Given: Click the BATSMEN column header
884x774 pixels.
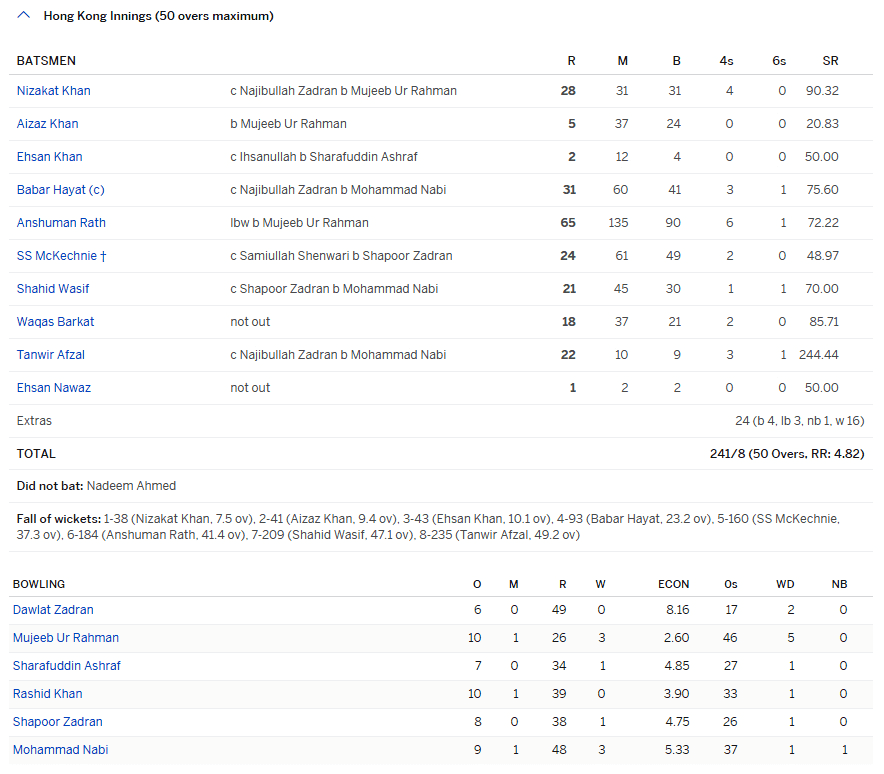Looking at the screenshot, I should click(46, 61).
